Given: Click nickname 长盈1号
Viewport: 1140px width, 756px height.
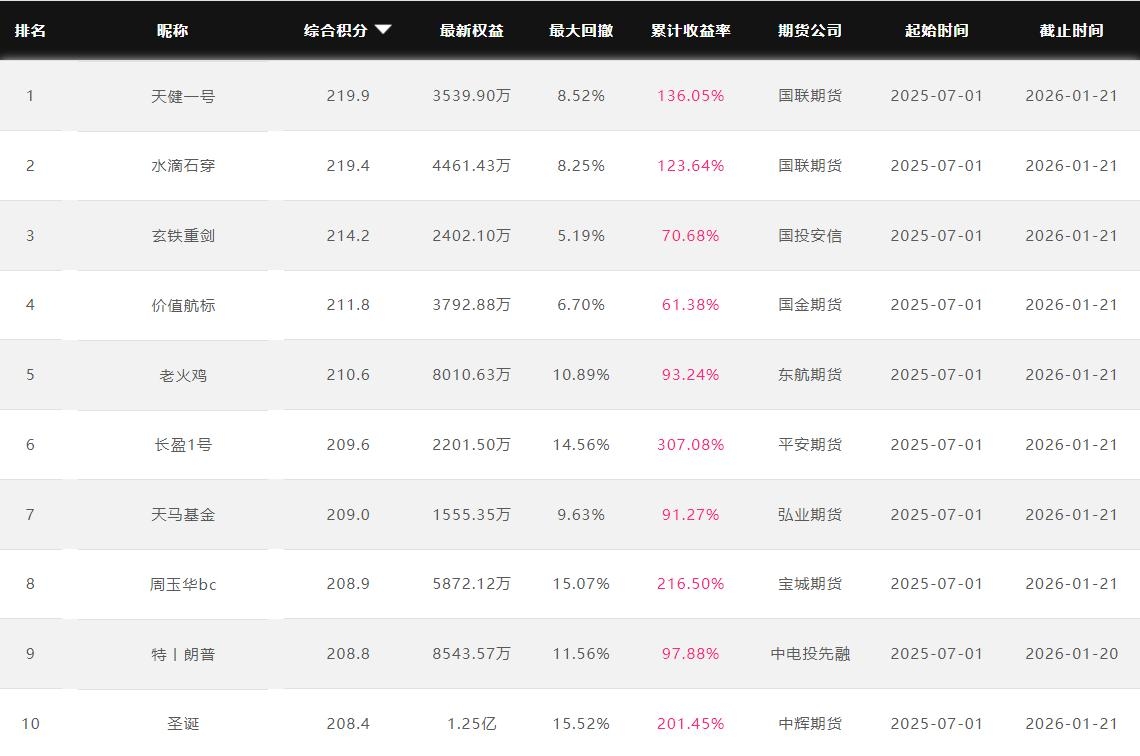Looking at the screenshot, I should coord(183,445).
